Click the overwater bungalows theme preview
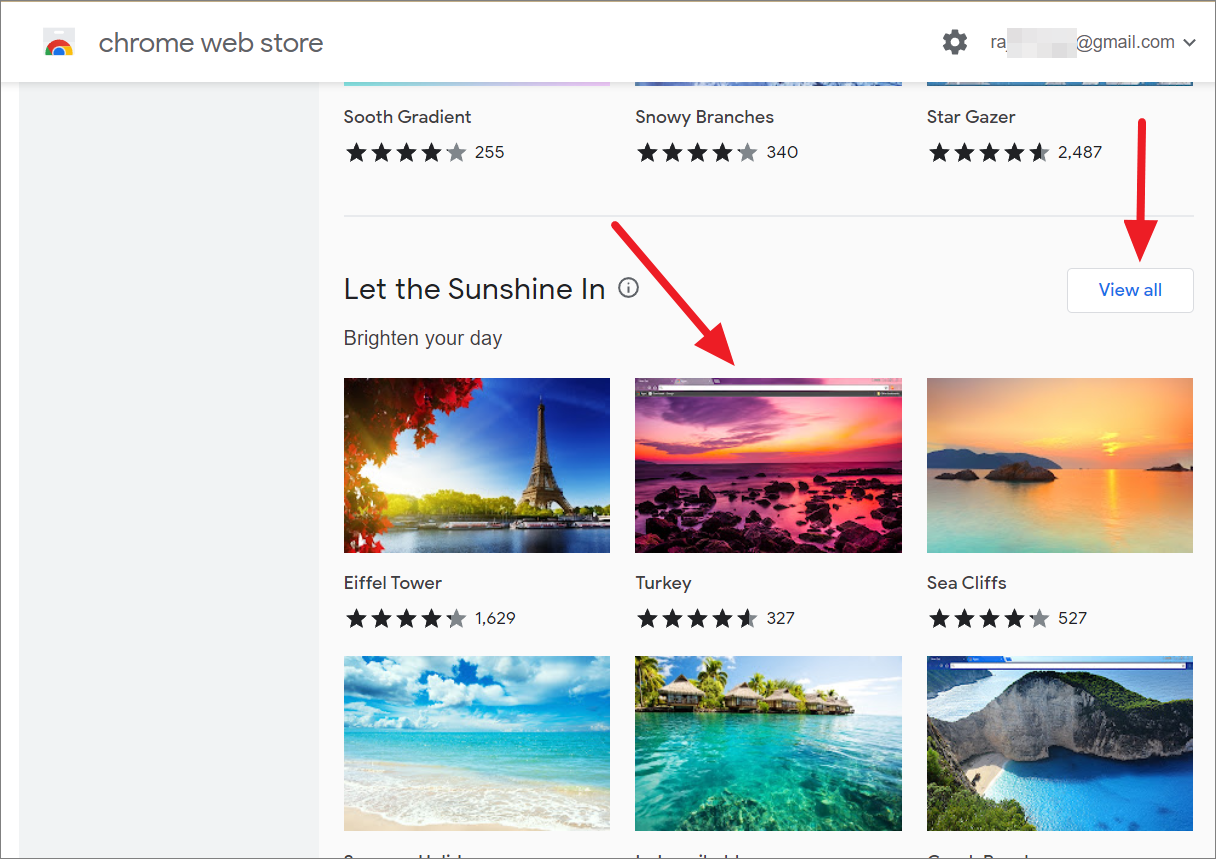Screen dimensions: 1216x859 (768, 743)
